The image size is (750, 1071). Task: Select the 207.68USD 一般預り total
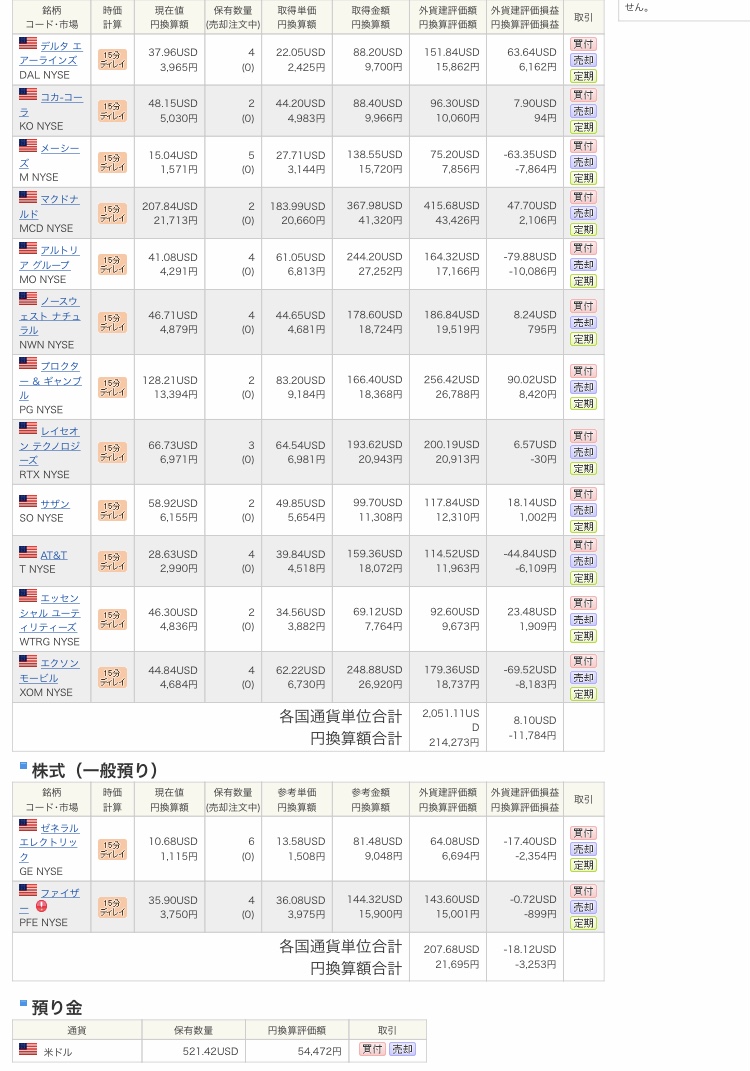[x=452, y=949]
